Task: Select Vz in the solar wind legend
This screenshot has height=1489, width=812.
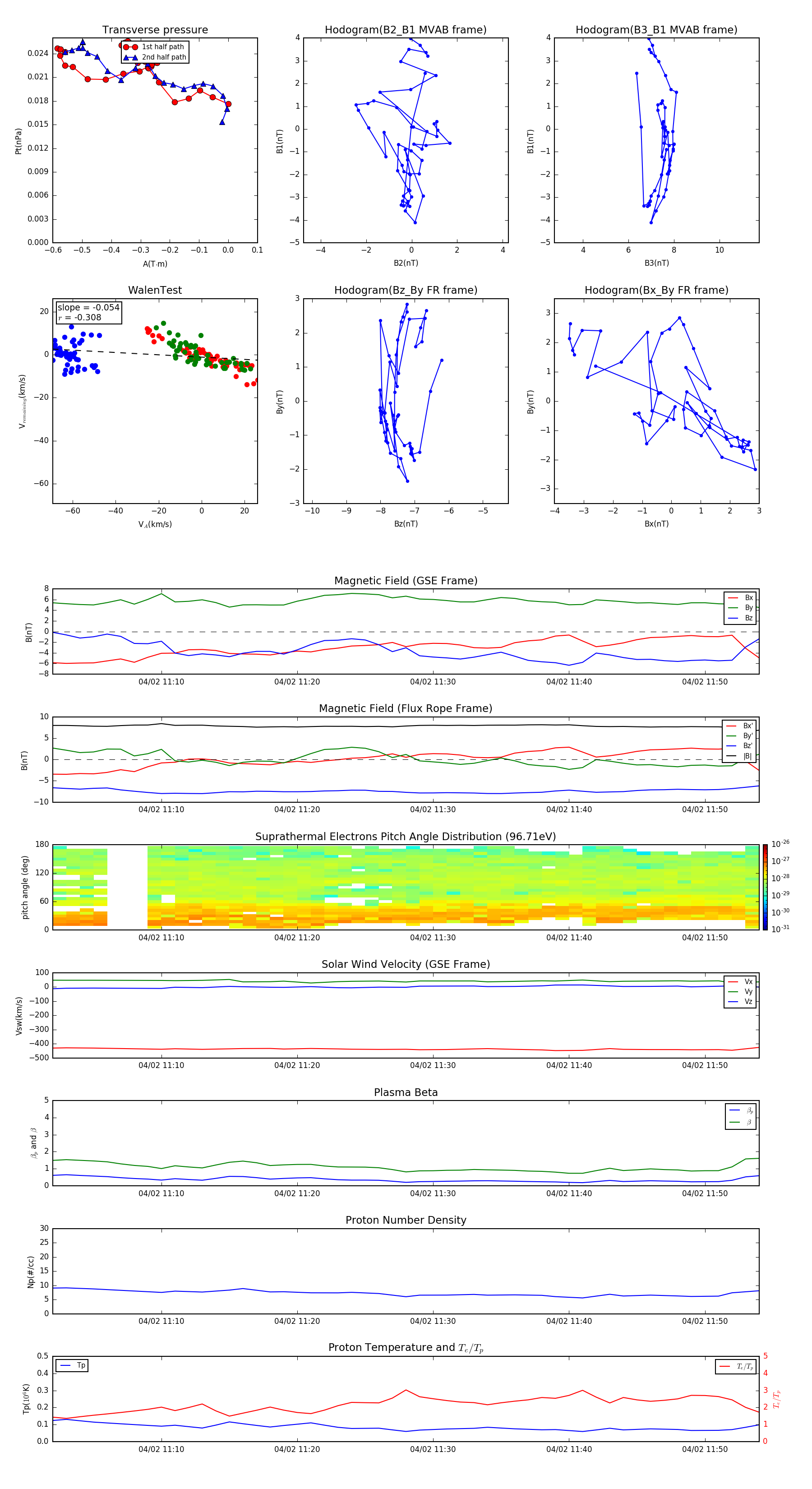Action: [x=741, y=1002]
